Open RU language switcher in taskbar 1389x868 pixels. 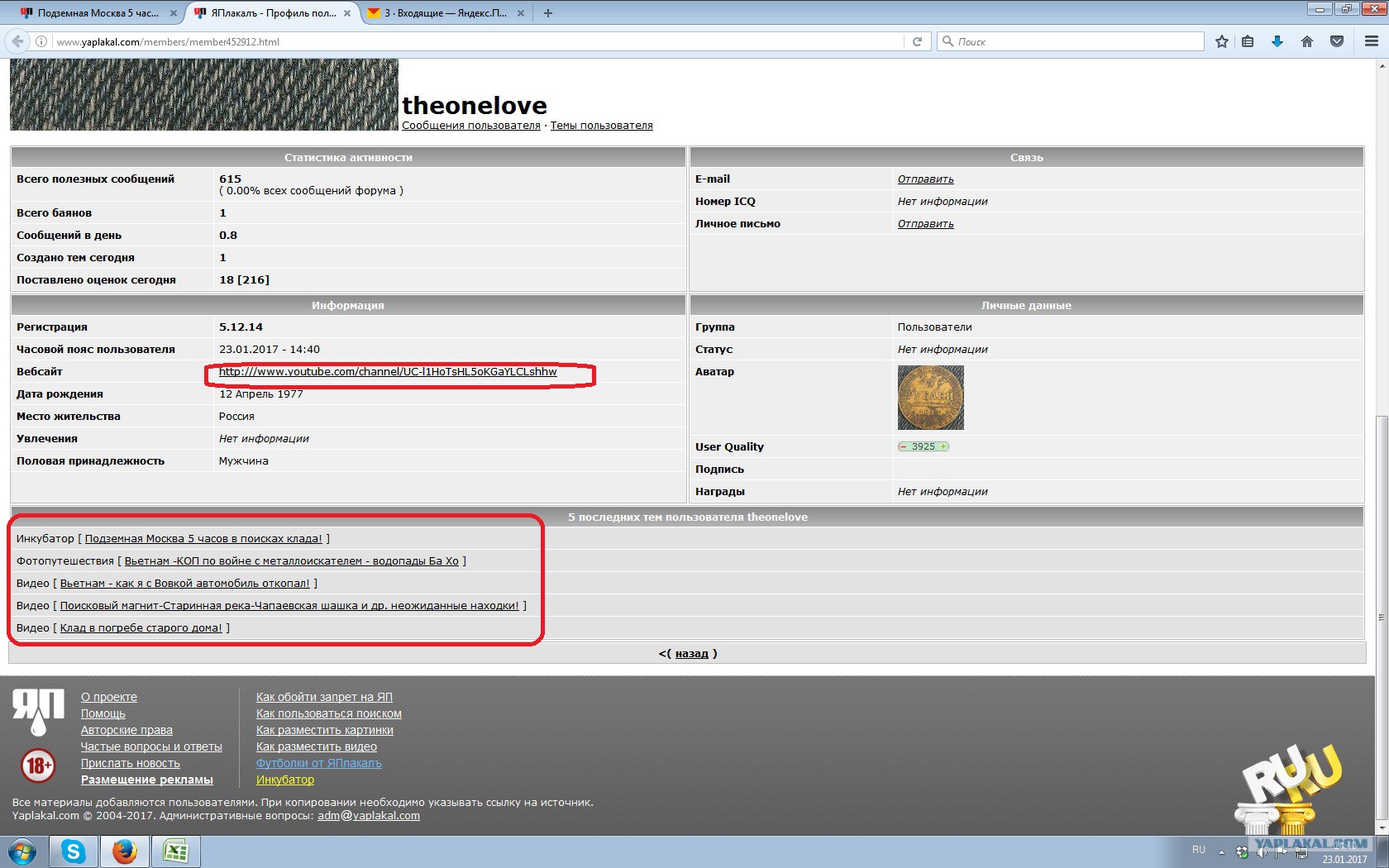click(x=1199, y=850)
